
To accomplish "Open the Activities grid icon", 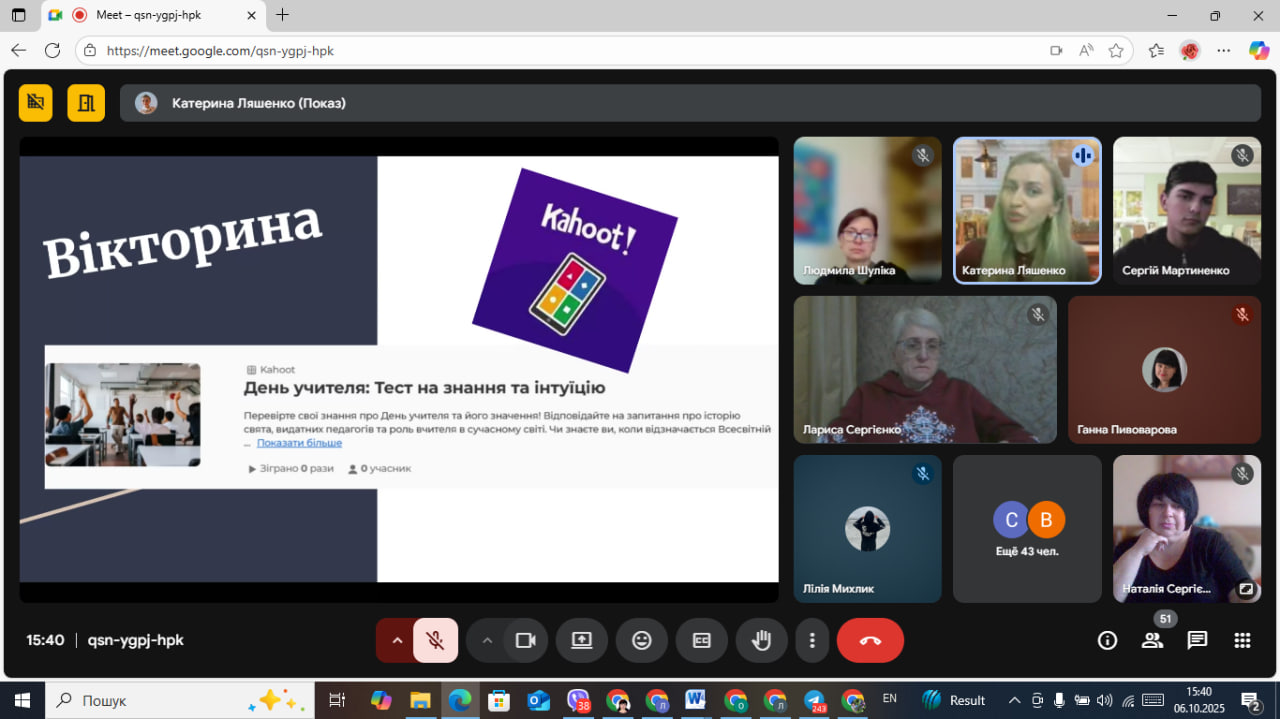I will pos(1242,641).
